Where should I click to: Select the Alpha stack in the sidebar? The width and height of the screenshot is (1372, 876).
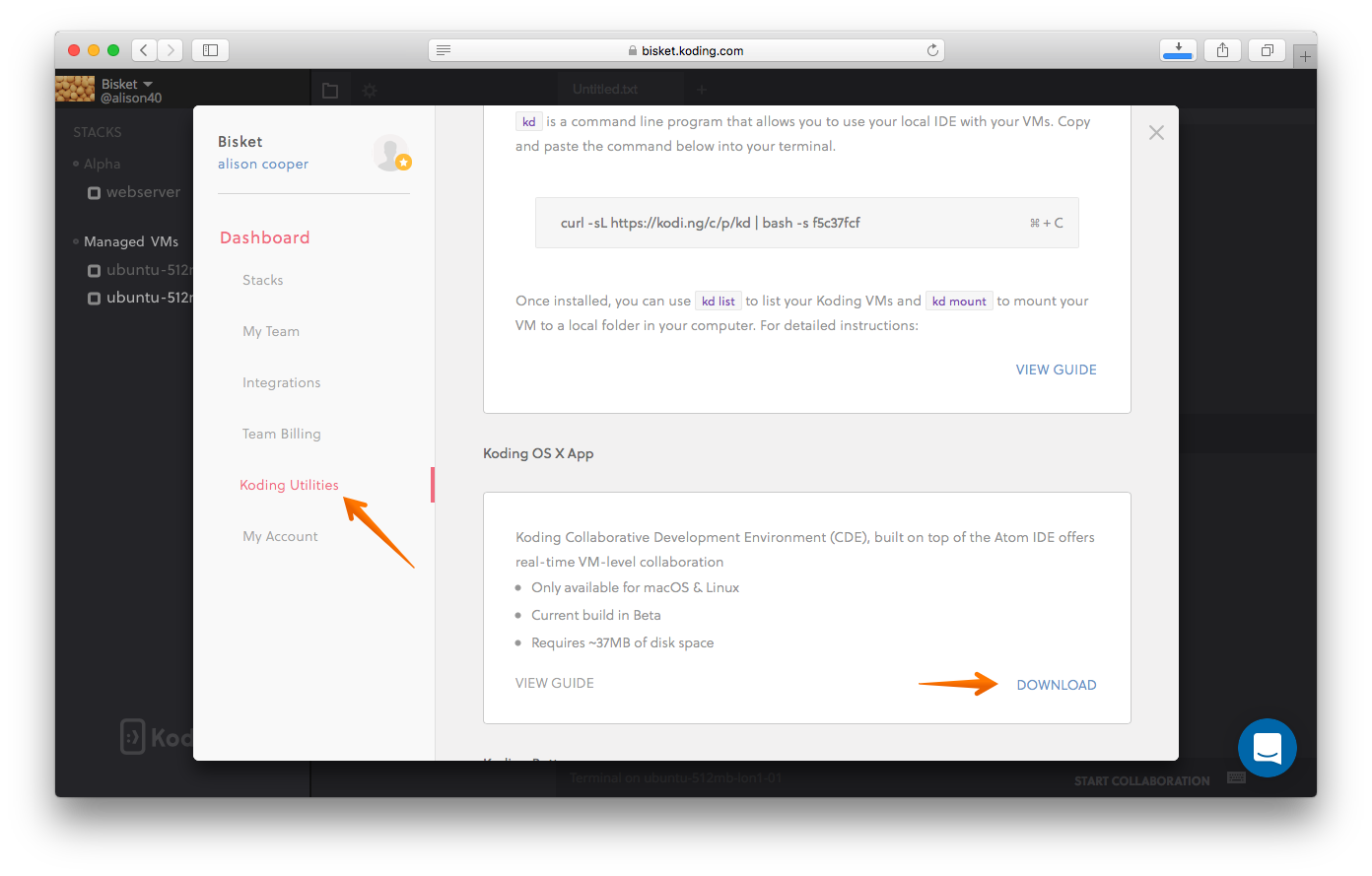point(103,164)
